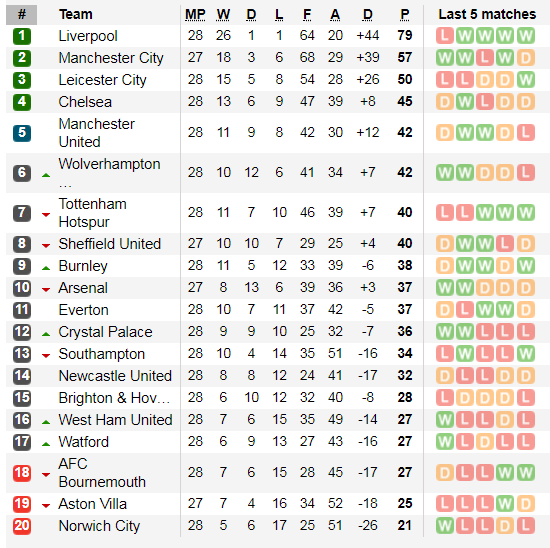Click the red down arrow beside Aston Villa
Image resolution: width=550 pixels, height=548 pixels.
[46, 506]
